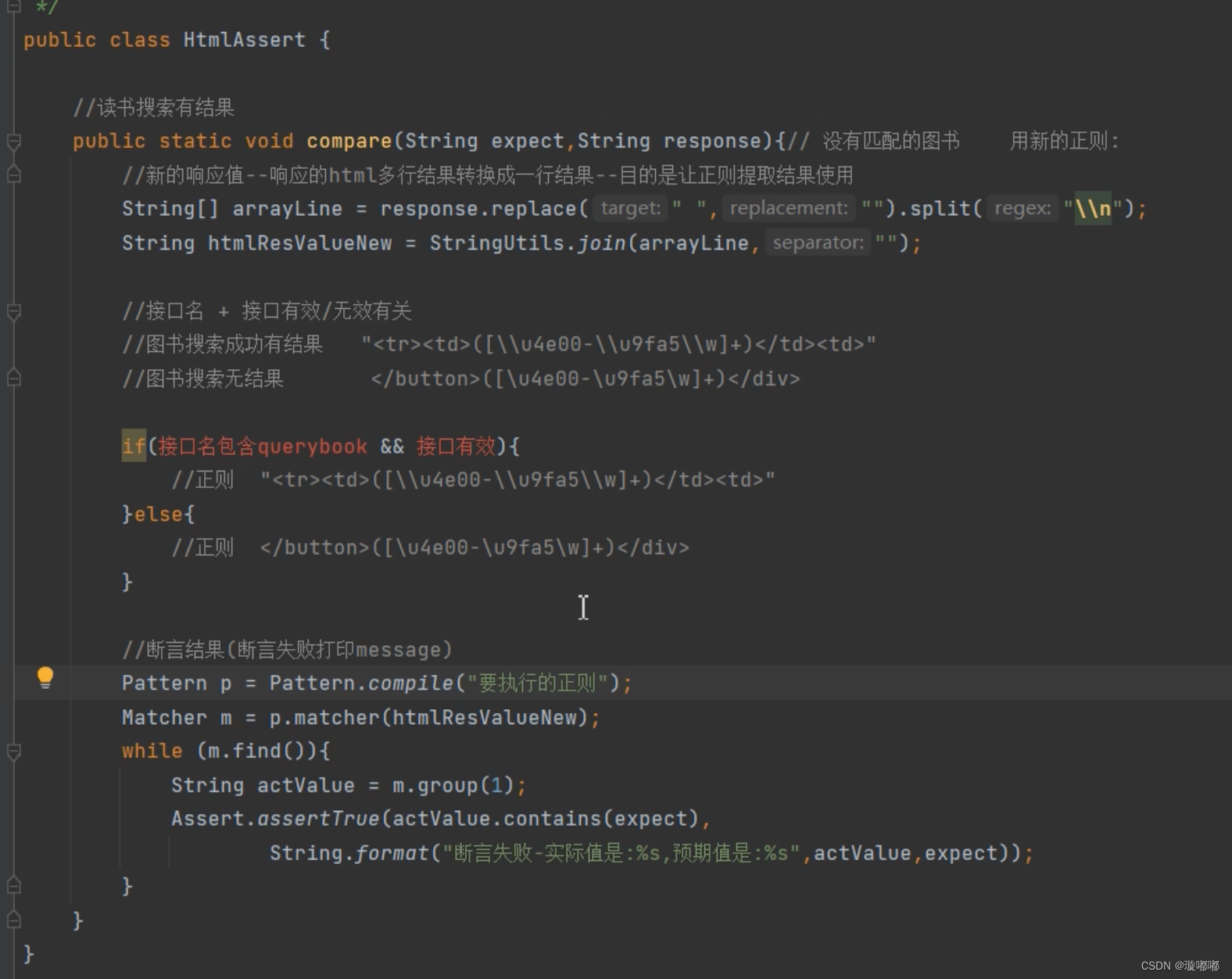Click StringUtils in the join call
Viewport: 1232px width, 979px height.
pyautogui.click(x=497, y=243)
